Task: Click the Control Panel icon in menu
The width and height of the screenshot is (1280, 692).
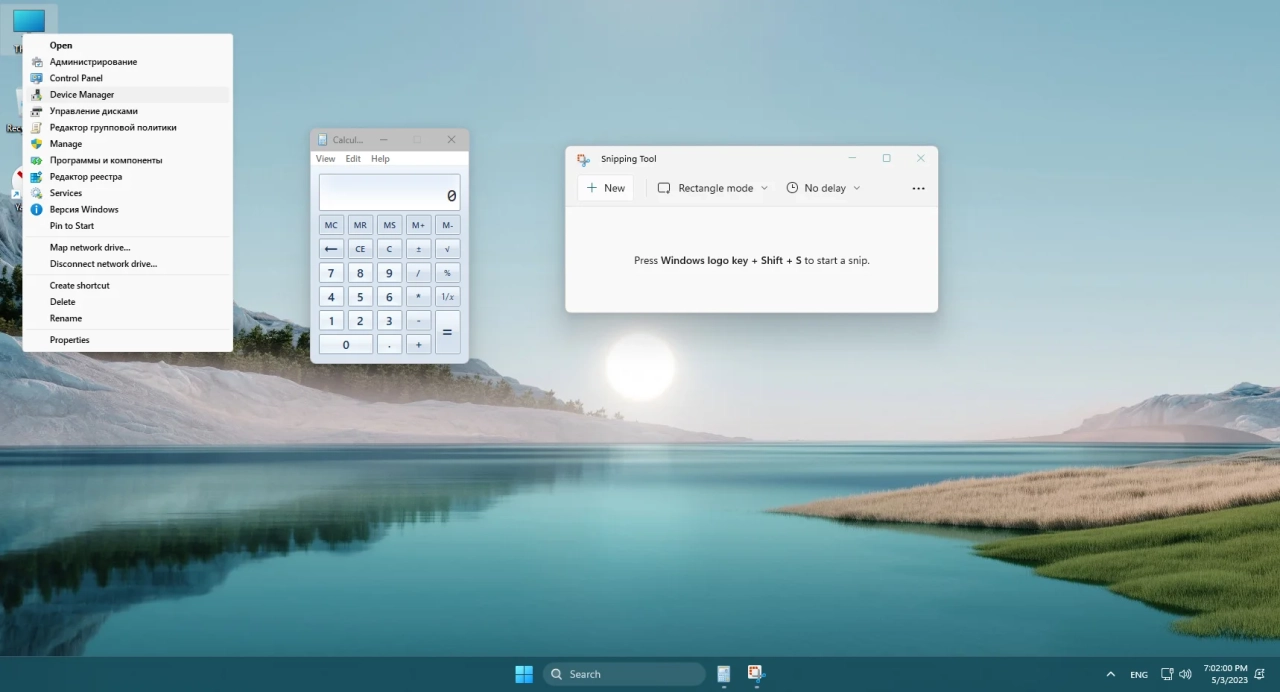Action: click(x=37, y=78)
